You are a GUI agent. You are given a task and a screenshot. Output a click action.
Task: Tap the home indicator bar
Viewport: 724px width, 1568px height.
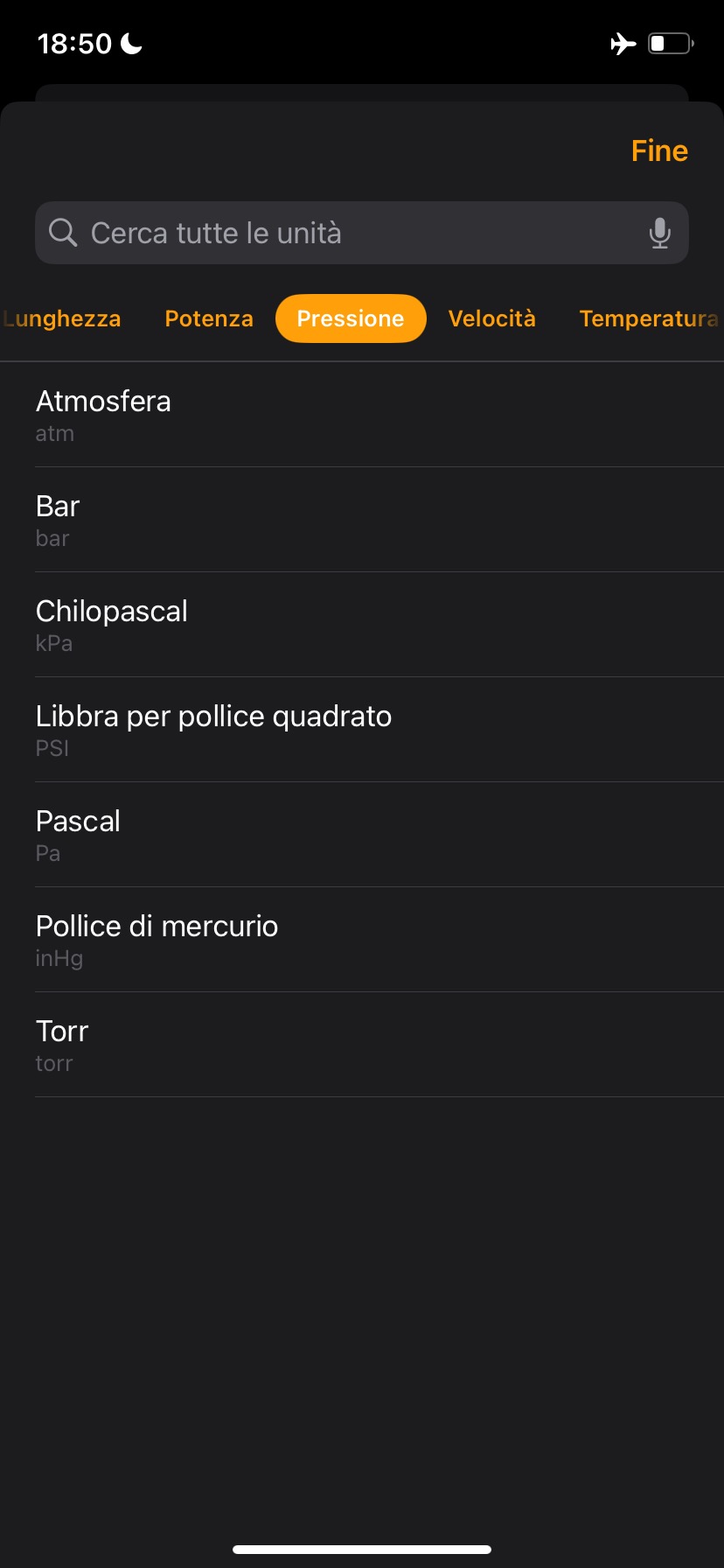[x=362, y=1549]
